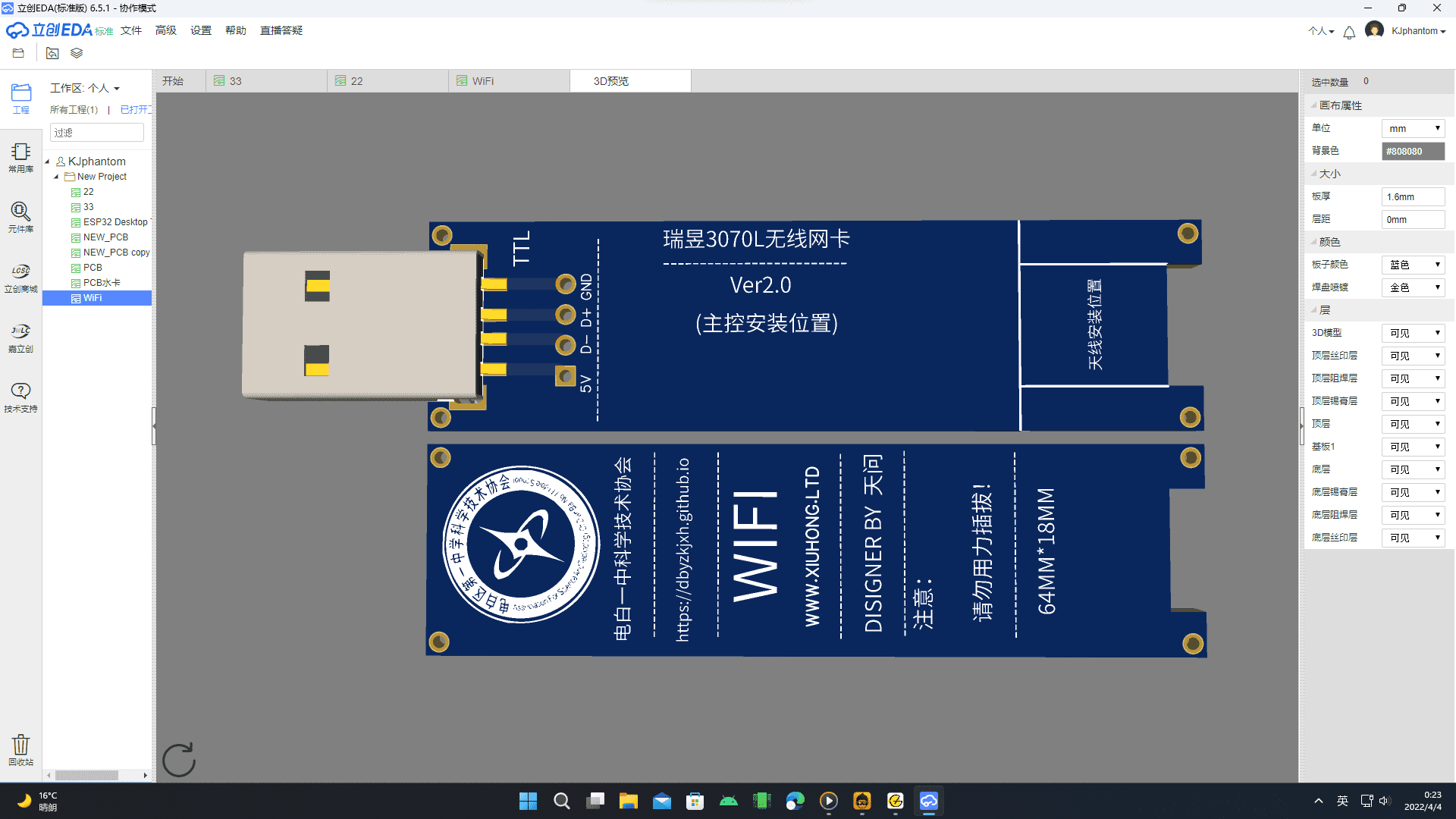
Task: Open the 高级 menu
Action: [x=166, y=30]
